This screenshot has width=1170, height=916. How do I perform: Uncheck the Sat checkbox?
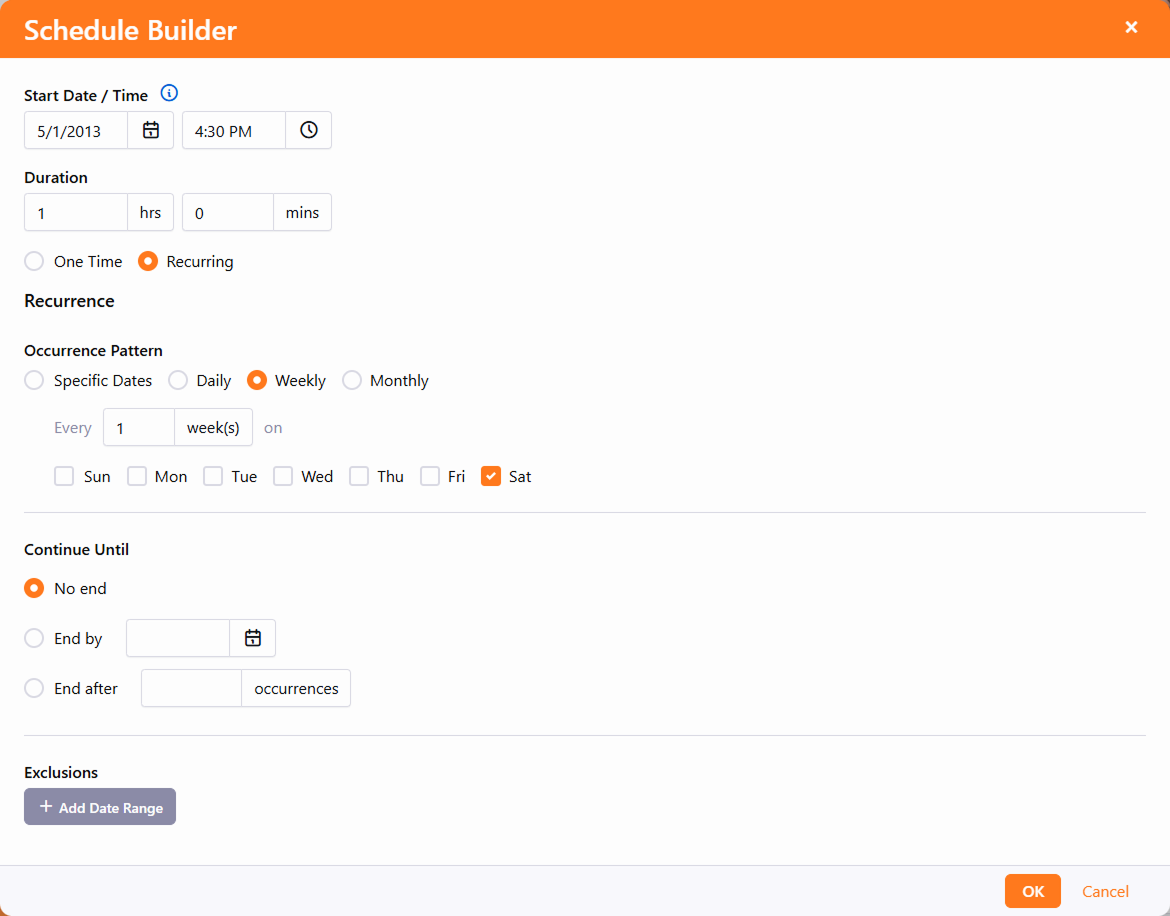(x=491, y=476)
